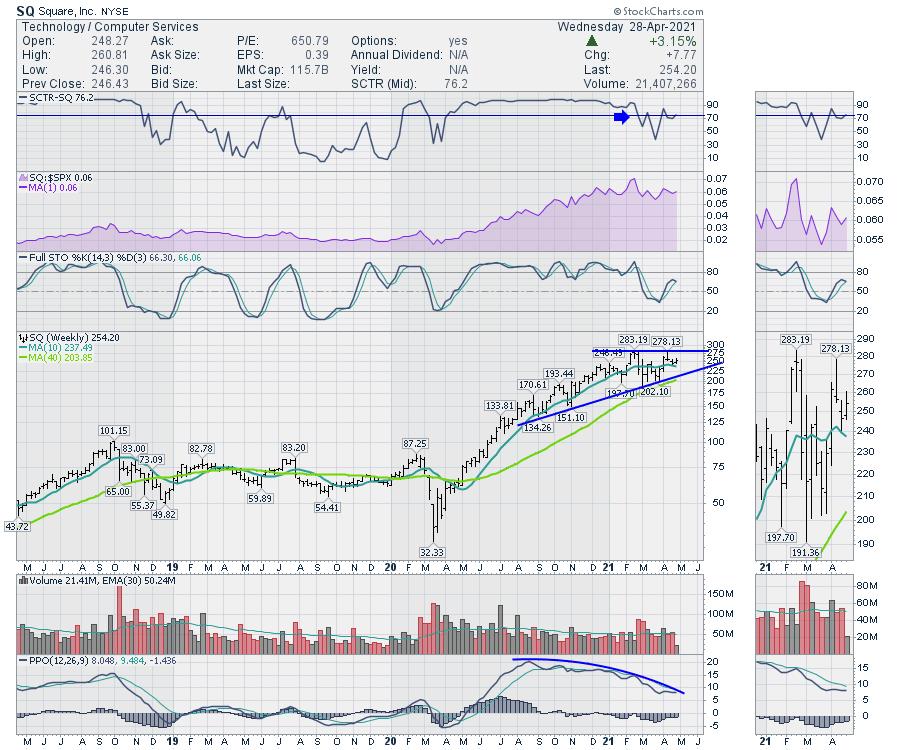Click the 151.10 price label
900x750 pixels.
point(571,417)
